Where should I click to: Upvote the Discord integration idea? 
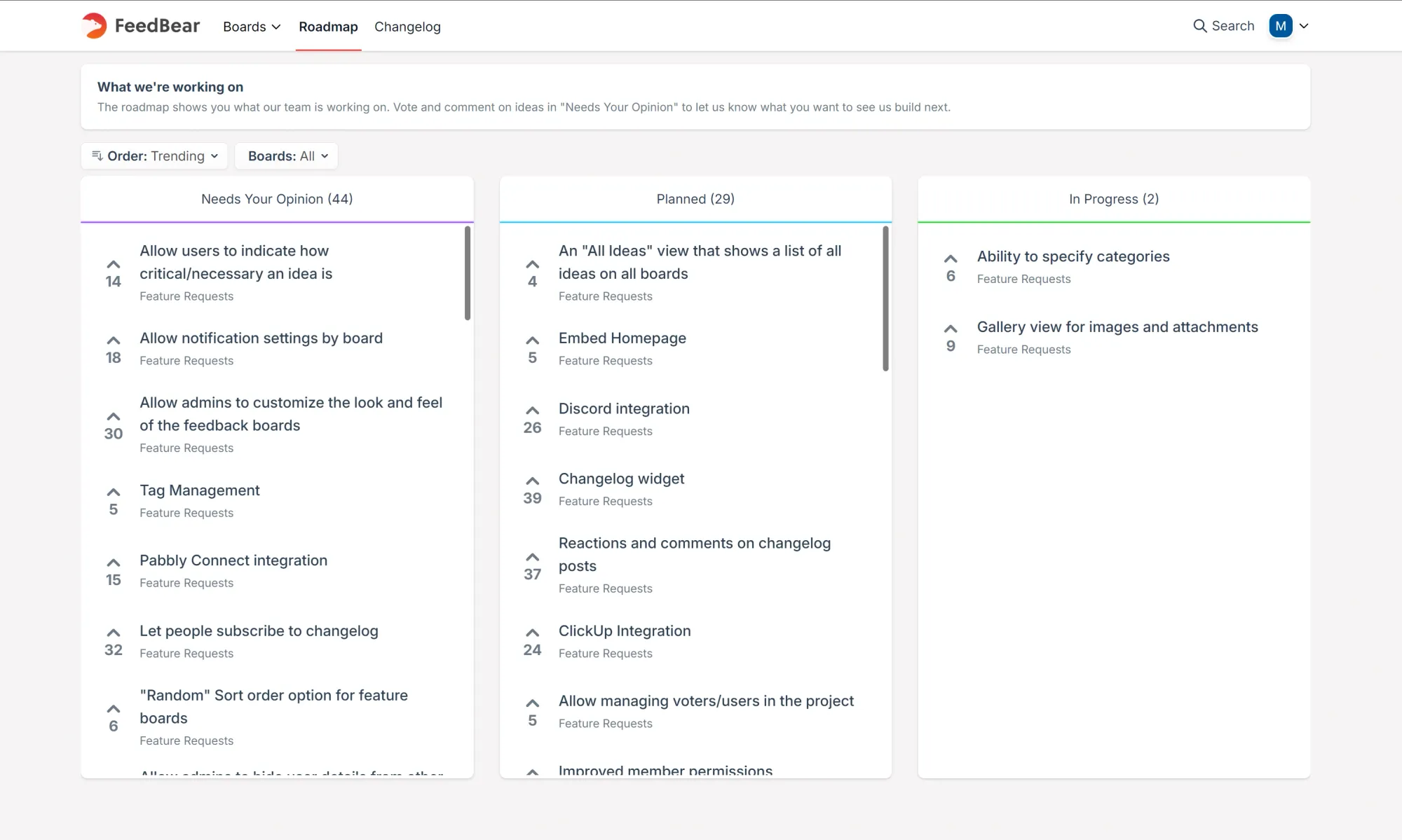(532, 411)
